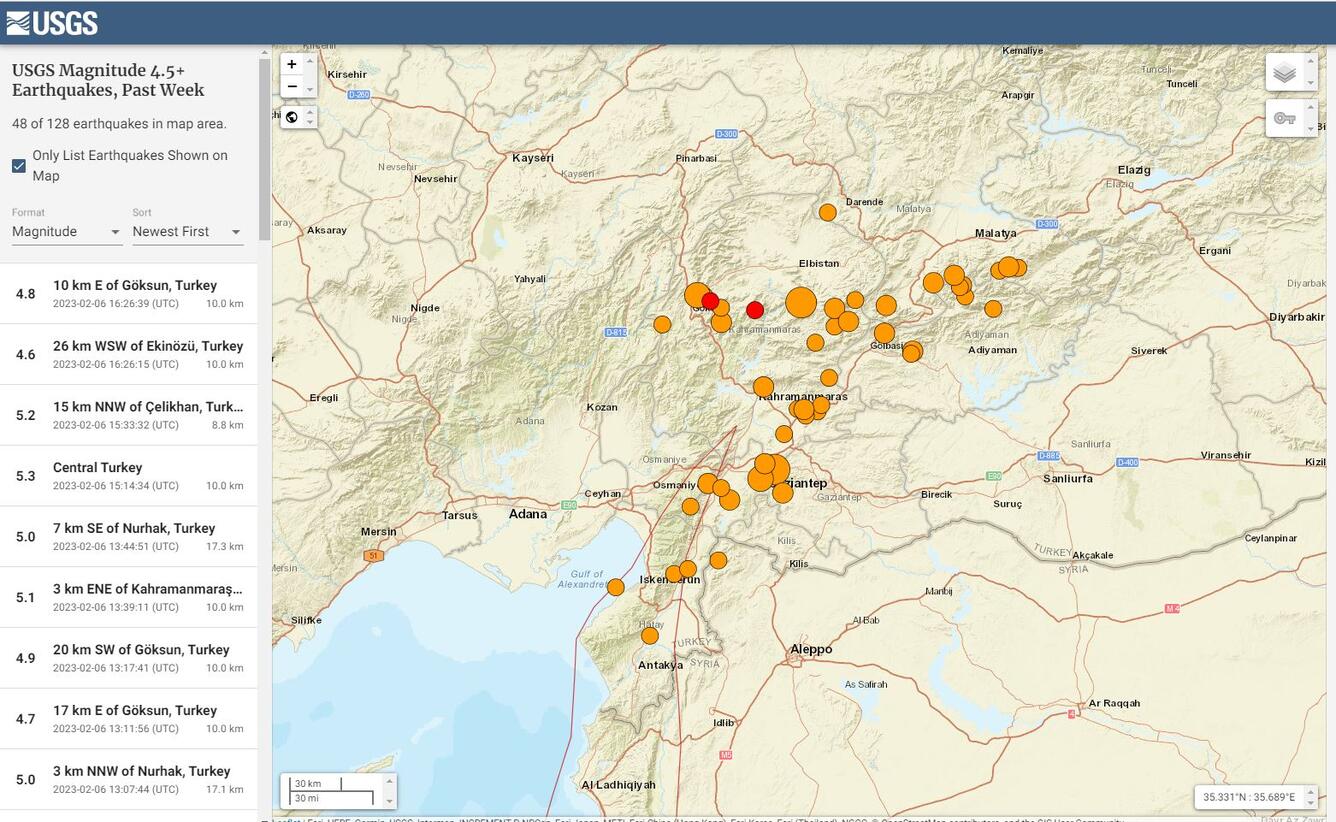
Task: Select the 4.8 Göksun earthquake list entry
Action: [x=130, y=293]
